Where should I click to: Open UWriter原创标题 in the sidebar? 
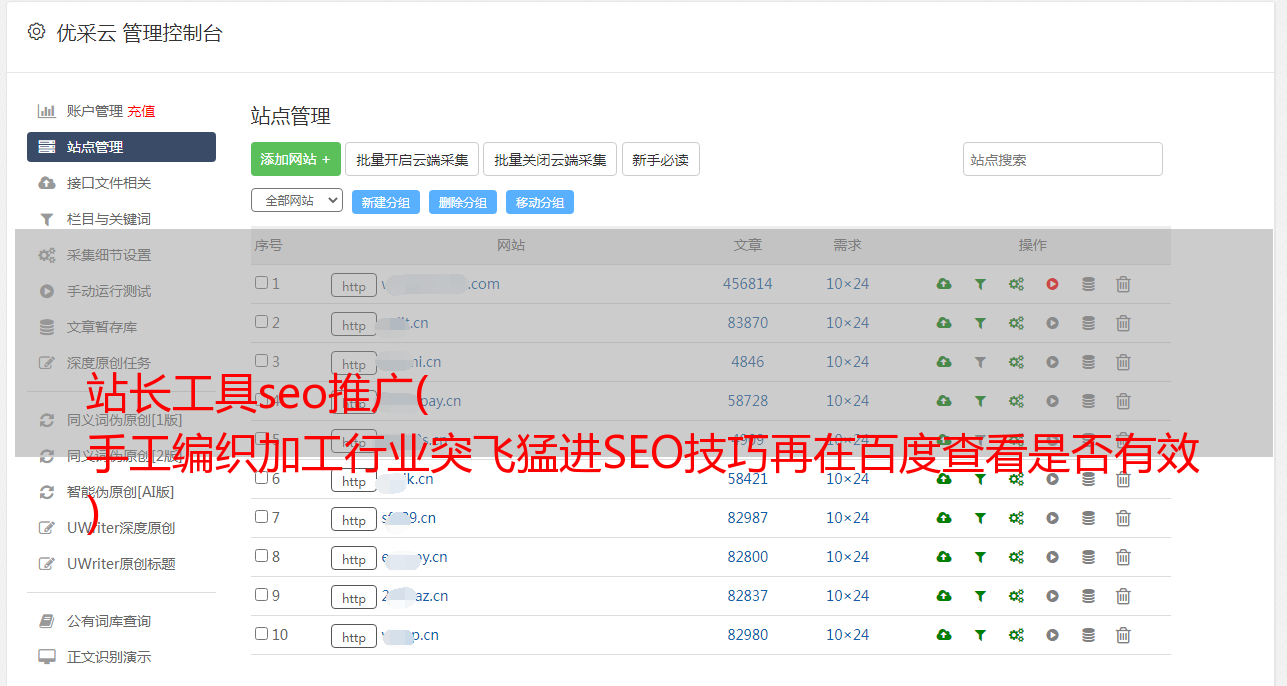coord(121,564)
